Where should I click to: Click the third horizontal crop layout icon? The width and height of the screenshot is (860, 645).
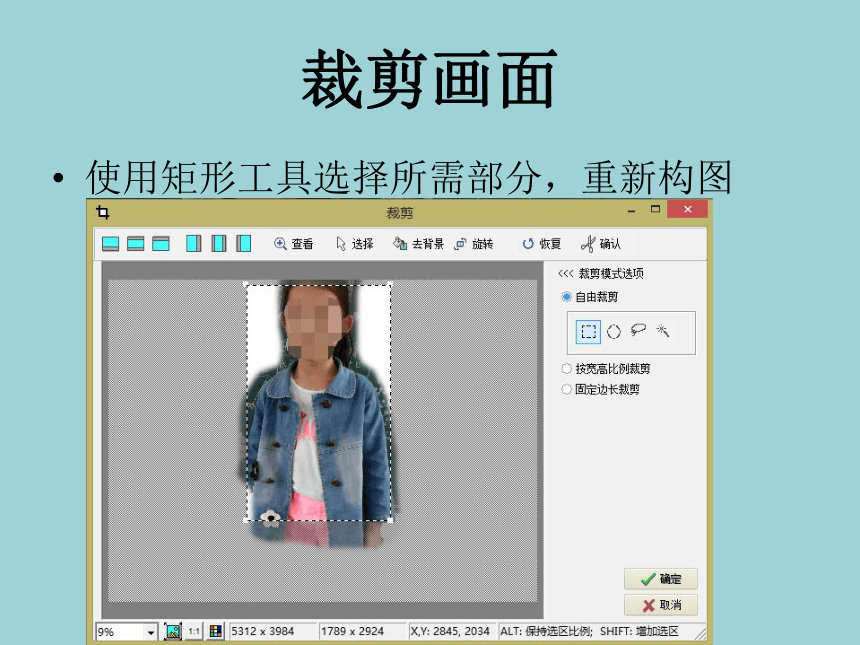pyautogui.click(x=161, y=244)
